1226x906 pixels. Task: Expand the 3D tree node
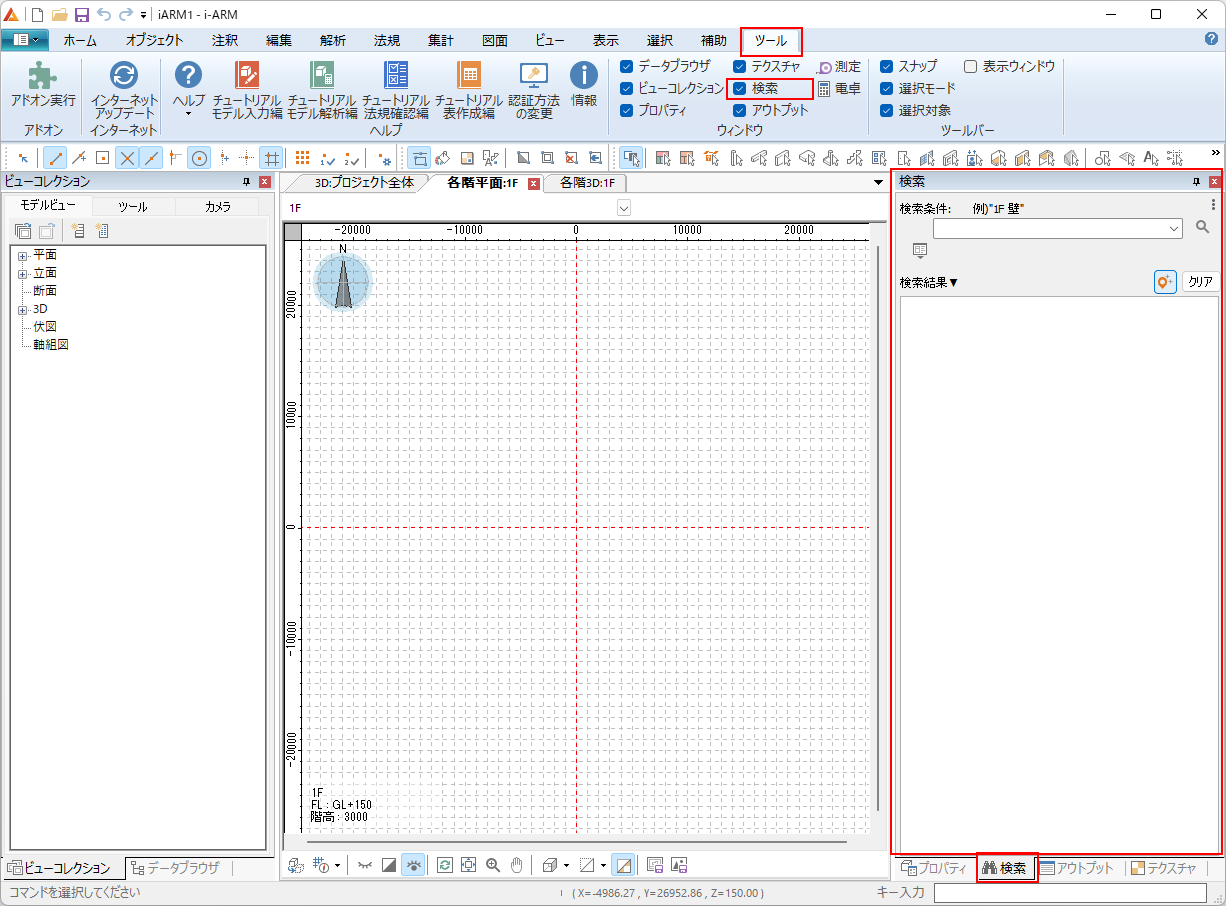pos(21,309)
